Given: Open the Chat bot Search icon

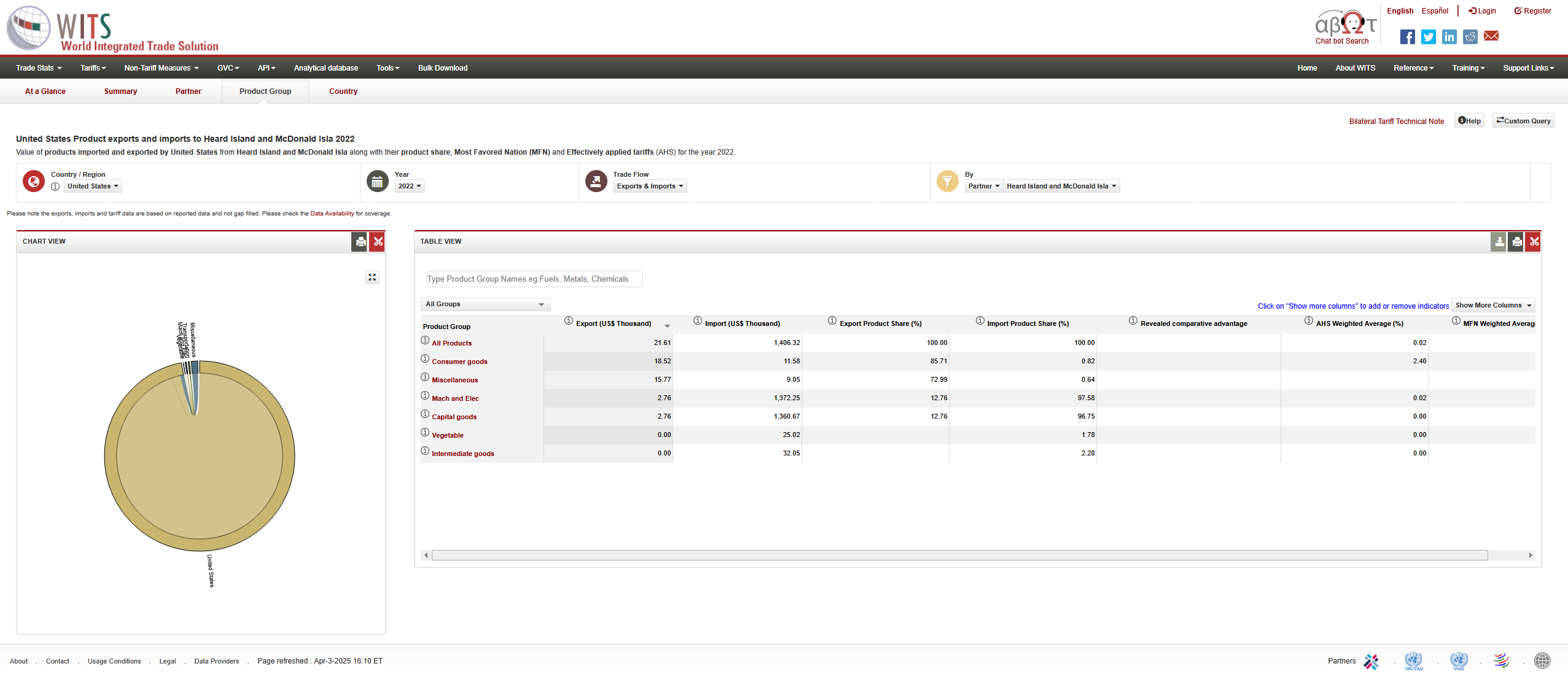Looking at the screenshot, I should [1344, 27].
